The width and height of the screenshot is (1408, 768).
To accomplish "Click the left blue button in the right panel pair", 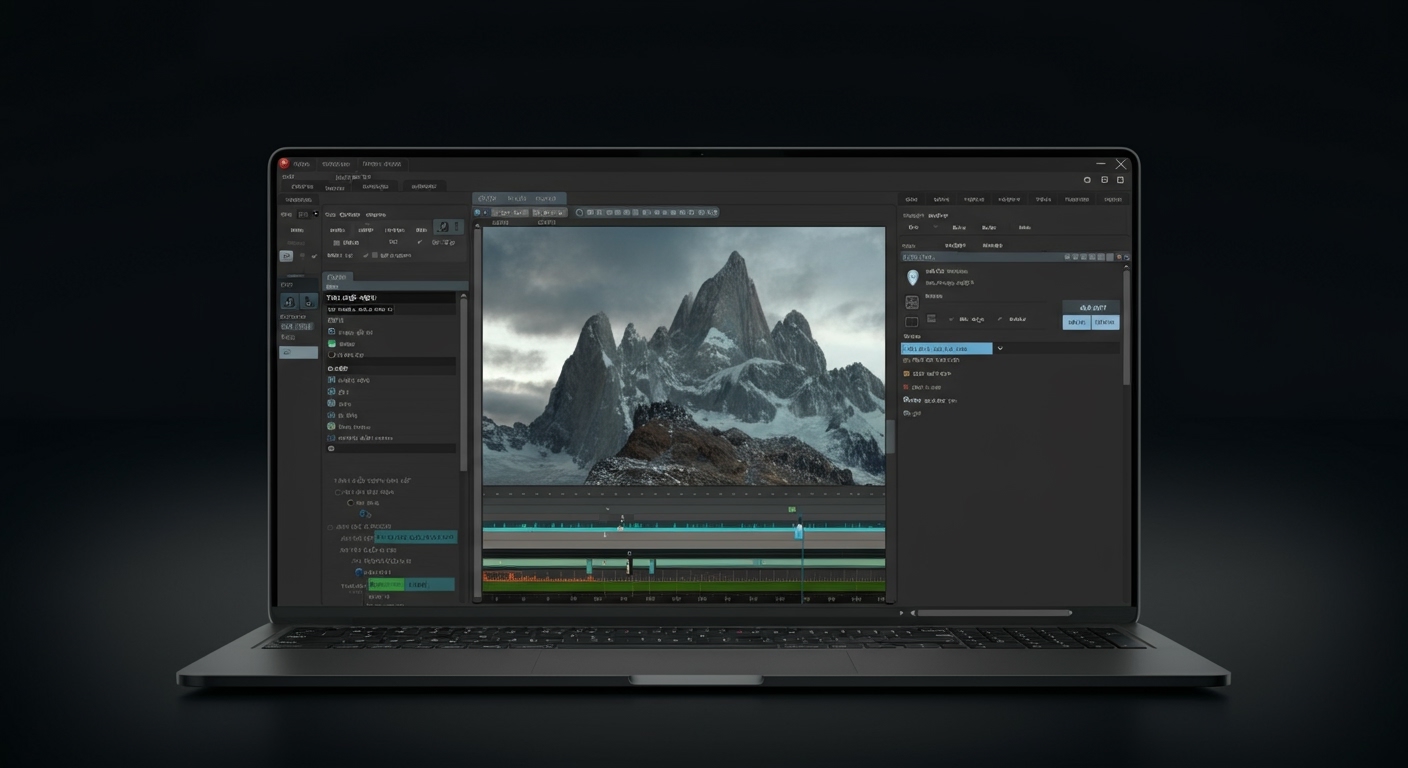I will 1076,322.
